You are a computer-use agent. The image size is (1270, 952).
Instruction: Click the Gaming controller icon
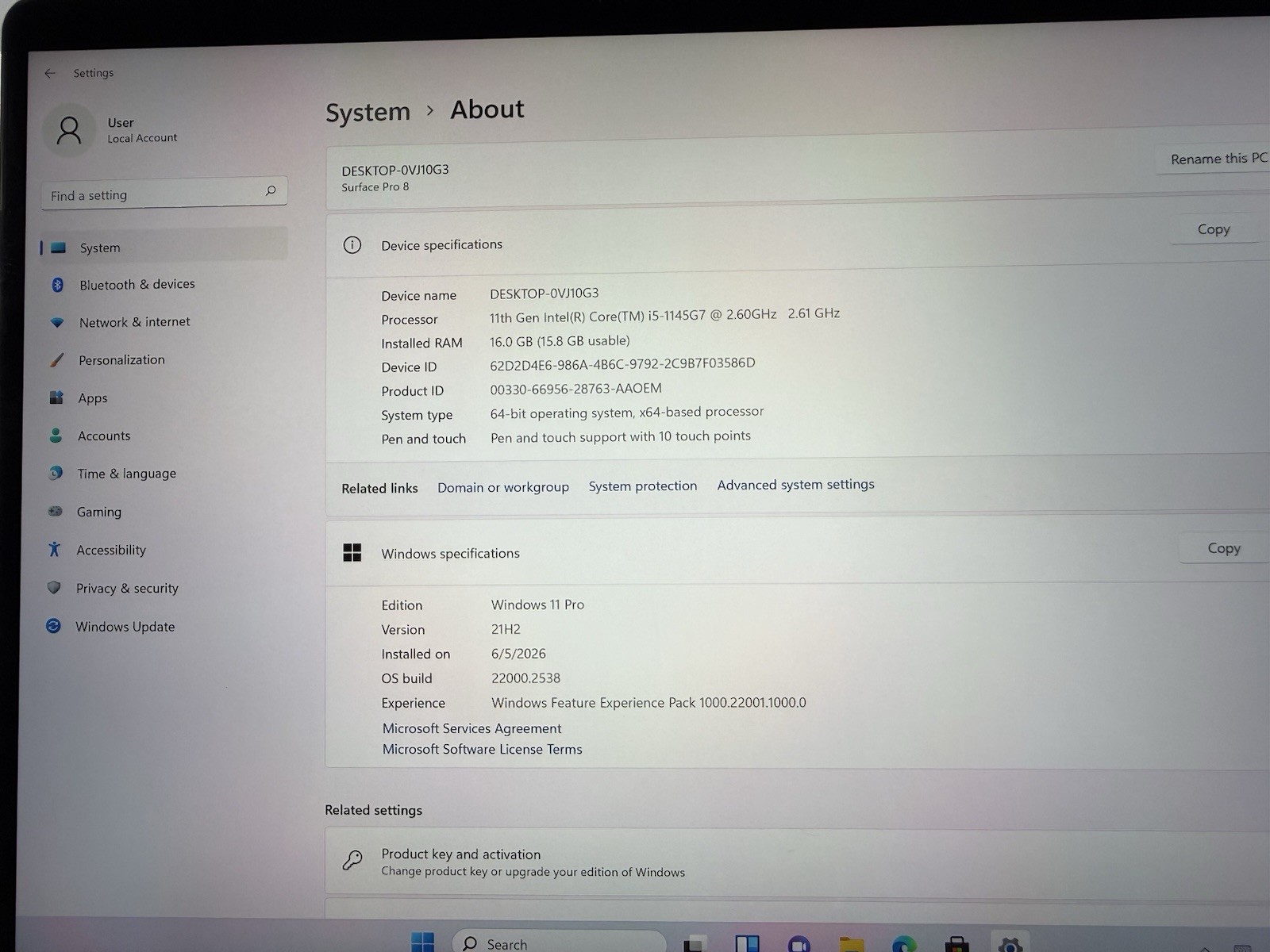tap(55, 512)
